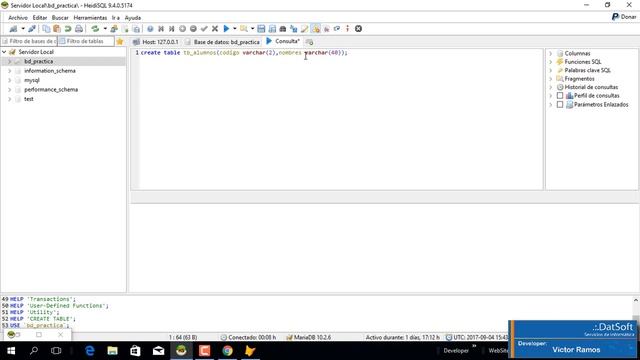
Task: Toggle Perfil de consultas checkbox
Action: (560, 96)
